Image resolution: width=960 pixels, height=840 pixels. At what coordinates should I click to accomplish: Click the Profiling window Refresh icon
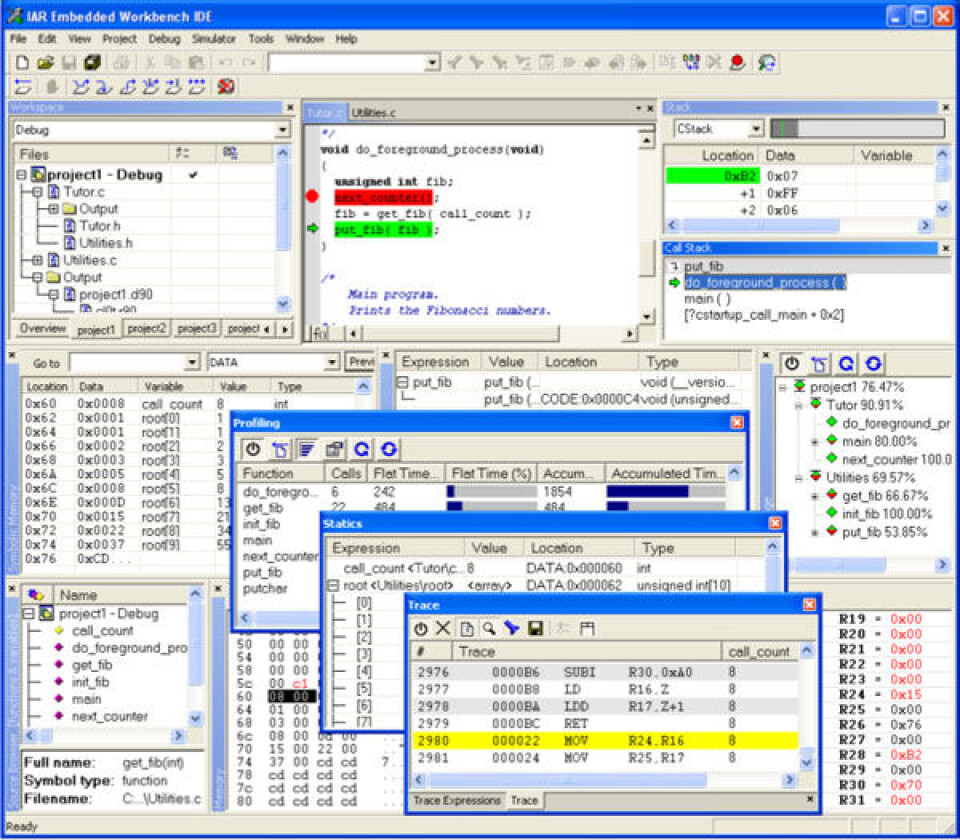362,449
